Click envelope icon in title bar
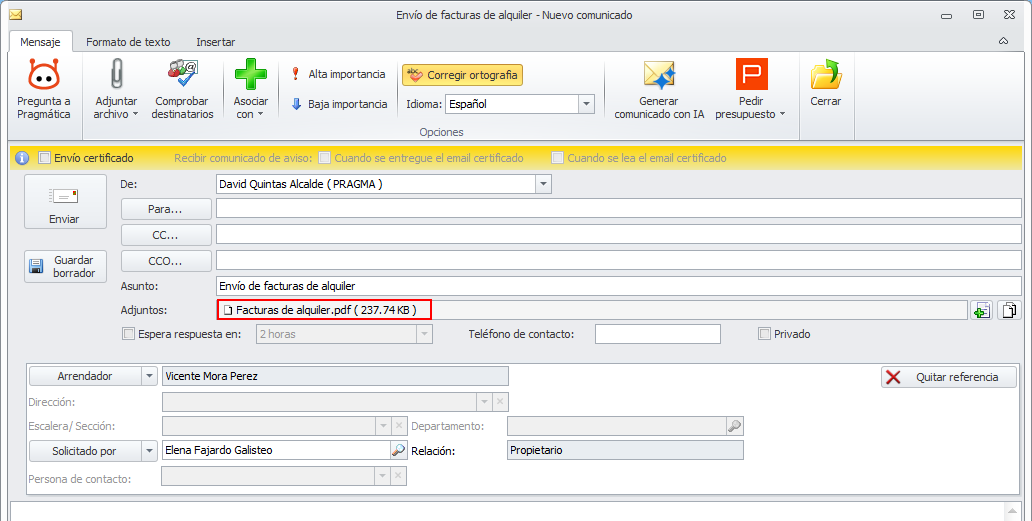The image size is (1032, 521). coord(15,14)
